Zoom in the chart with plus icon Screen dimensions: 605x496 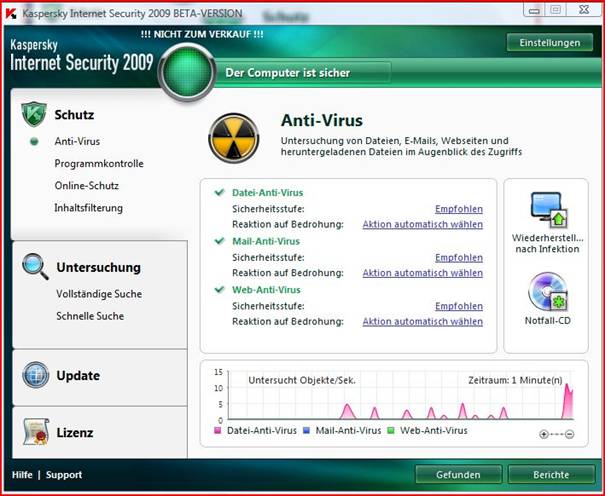tap(544, 434)
